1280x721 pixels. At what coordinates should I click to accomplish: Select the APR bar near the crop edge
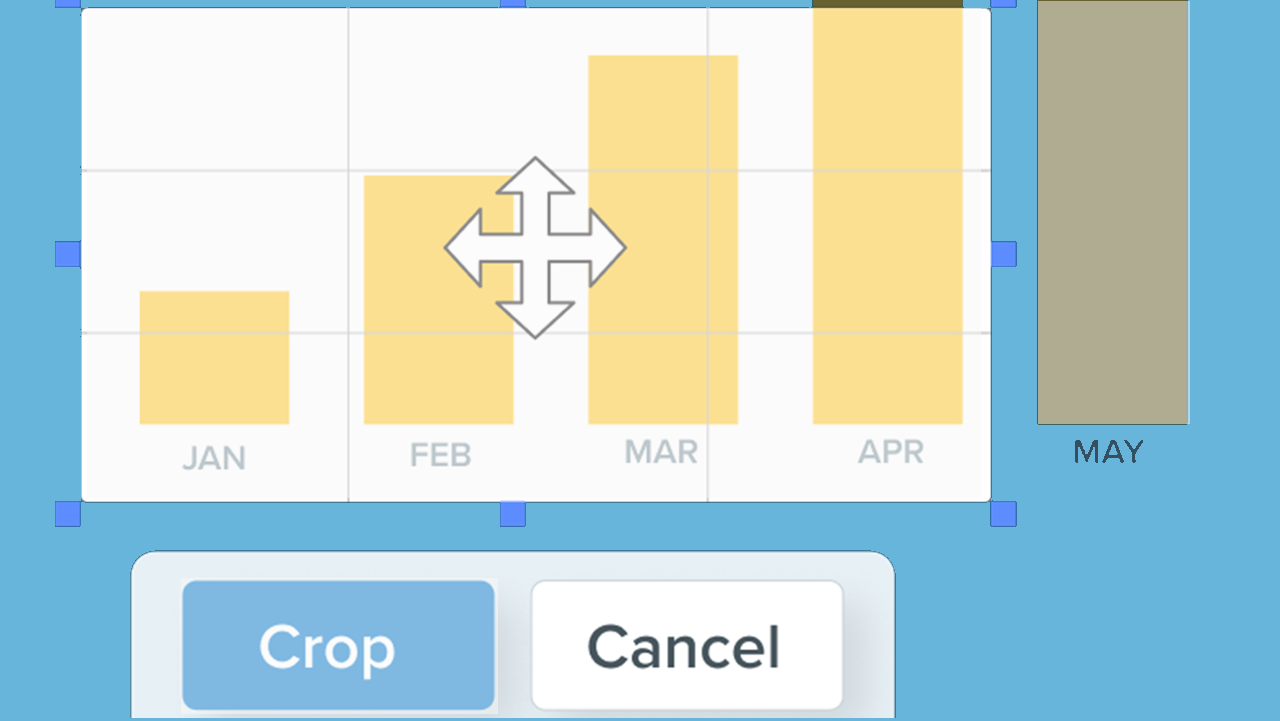(x=887, y=215)
